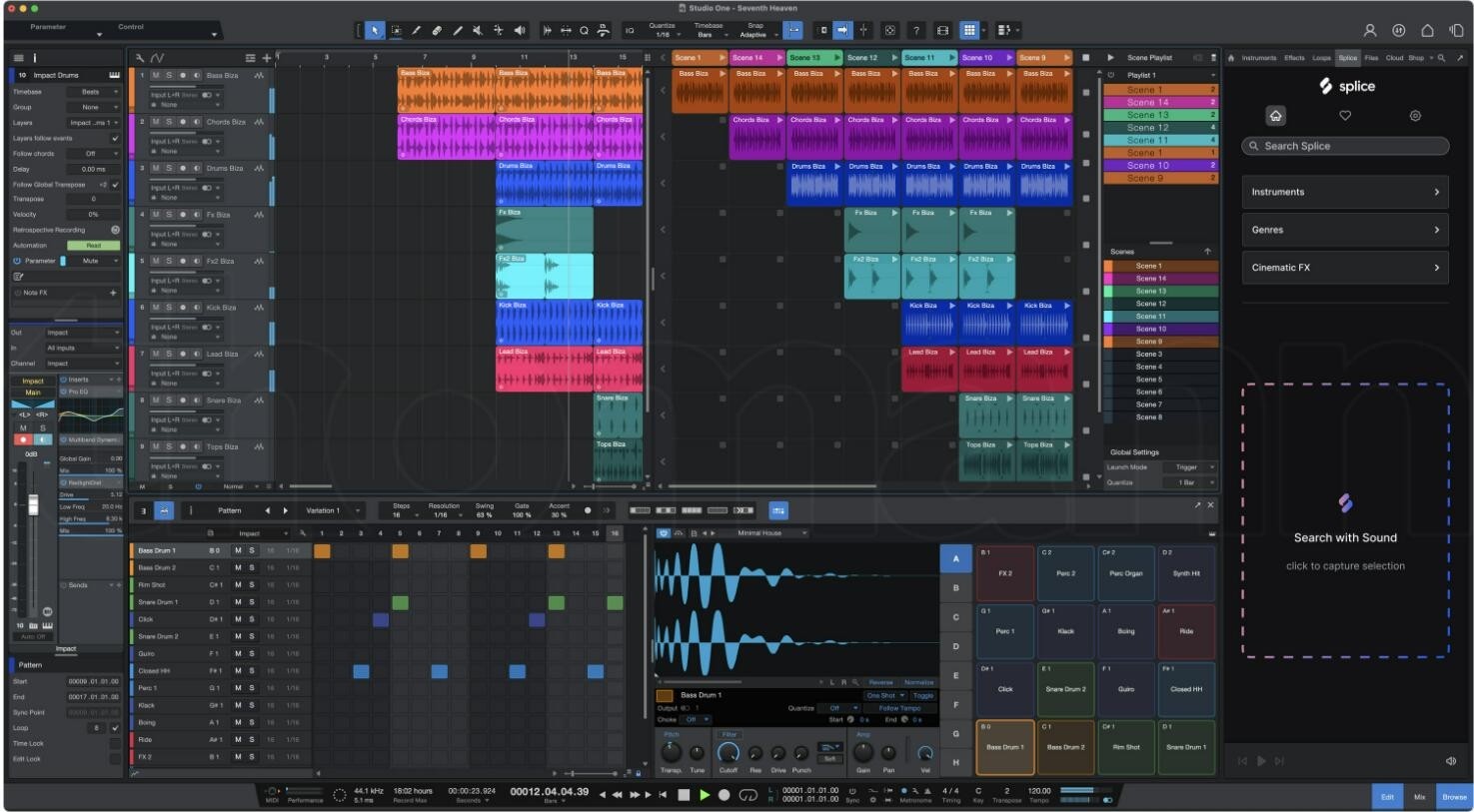Open the video player film icon
The image size is (1474, 812).
pyautogui.click(x=942, y=31)
